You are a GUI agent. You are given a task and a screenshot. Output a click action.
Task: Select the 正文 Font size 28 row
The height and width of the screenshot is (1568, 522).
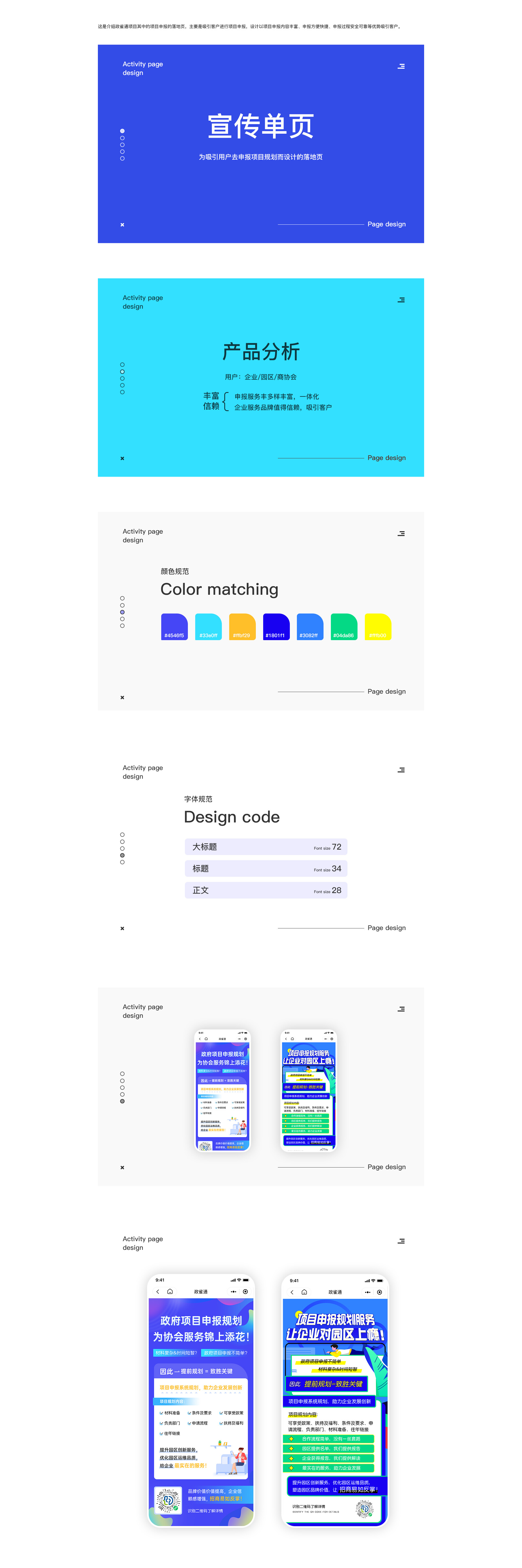tap(266, 890)
